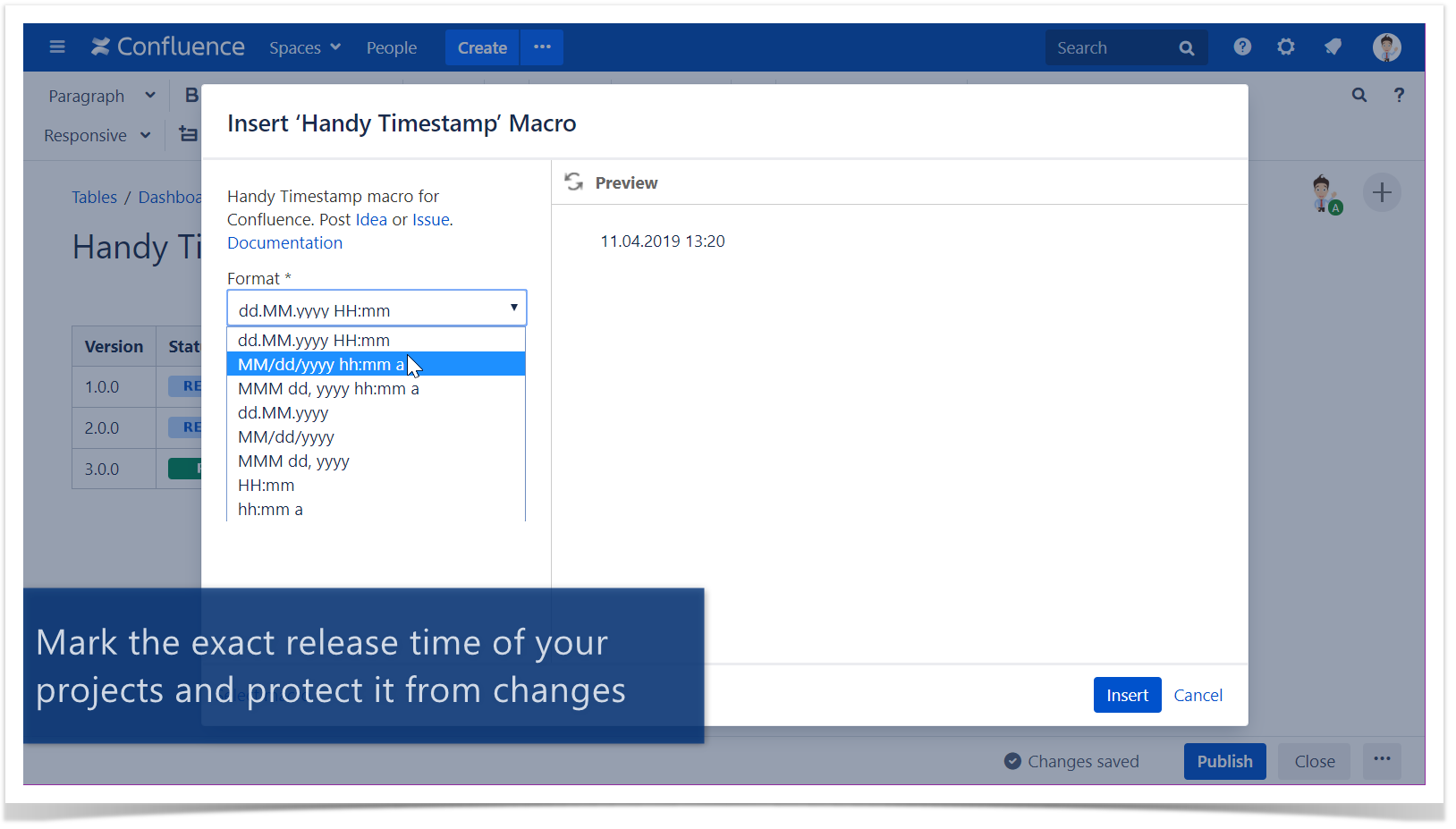Viewport: 1456px width, 829px height.
Task: Click the Create button
Action: click(482, 47)
